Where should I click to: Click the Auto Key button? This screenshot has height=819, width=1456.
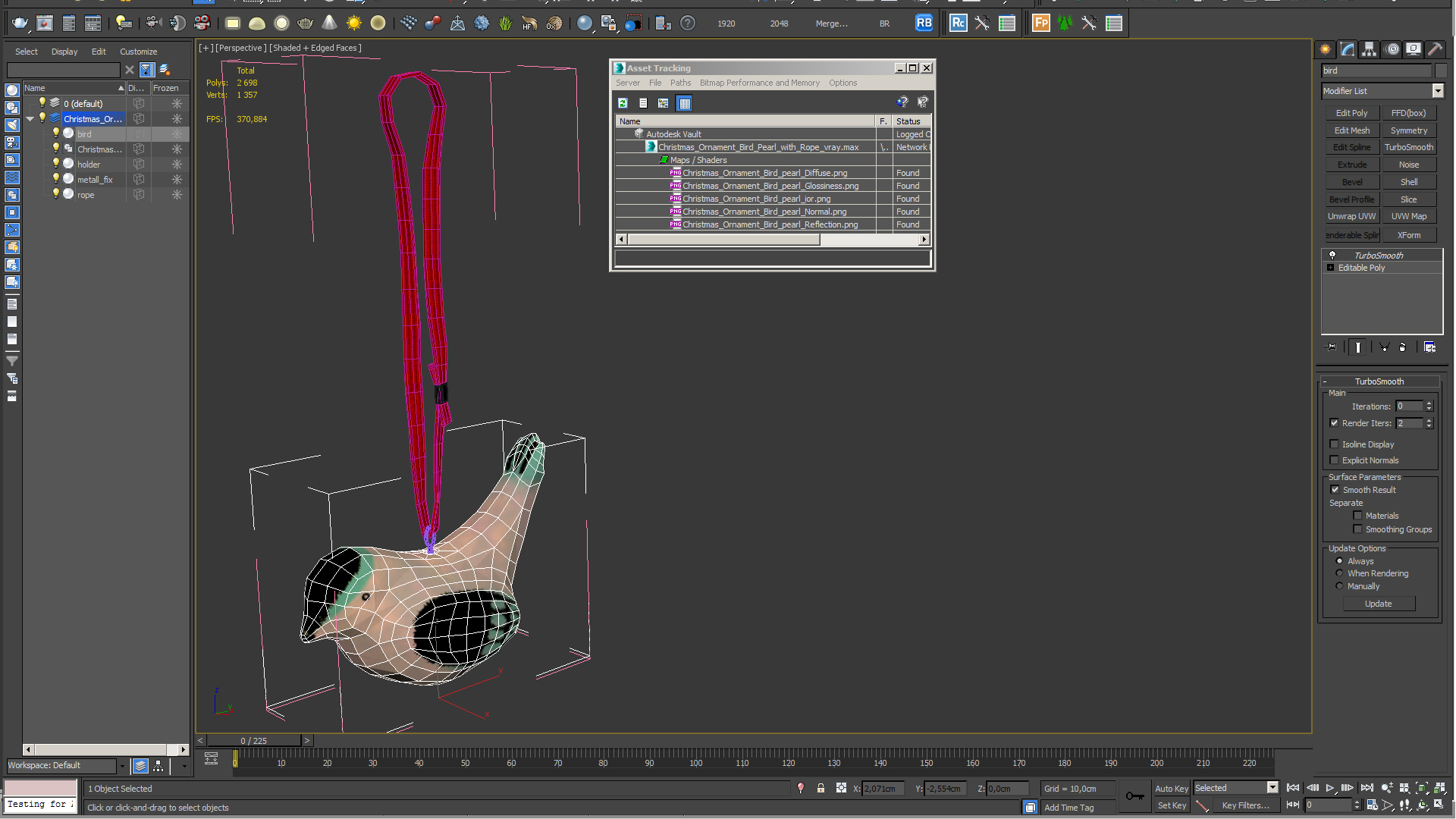point(1171,789)
